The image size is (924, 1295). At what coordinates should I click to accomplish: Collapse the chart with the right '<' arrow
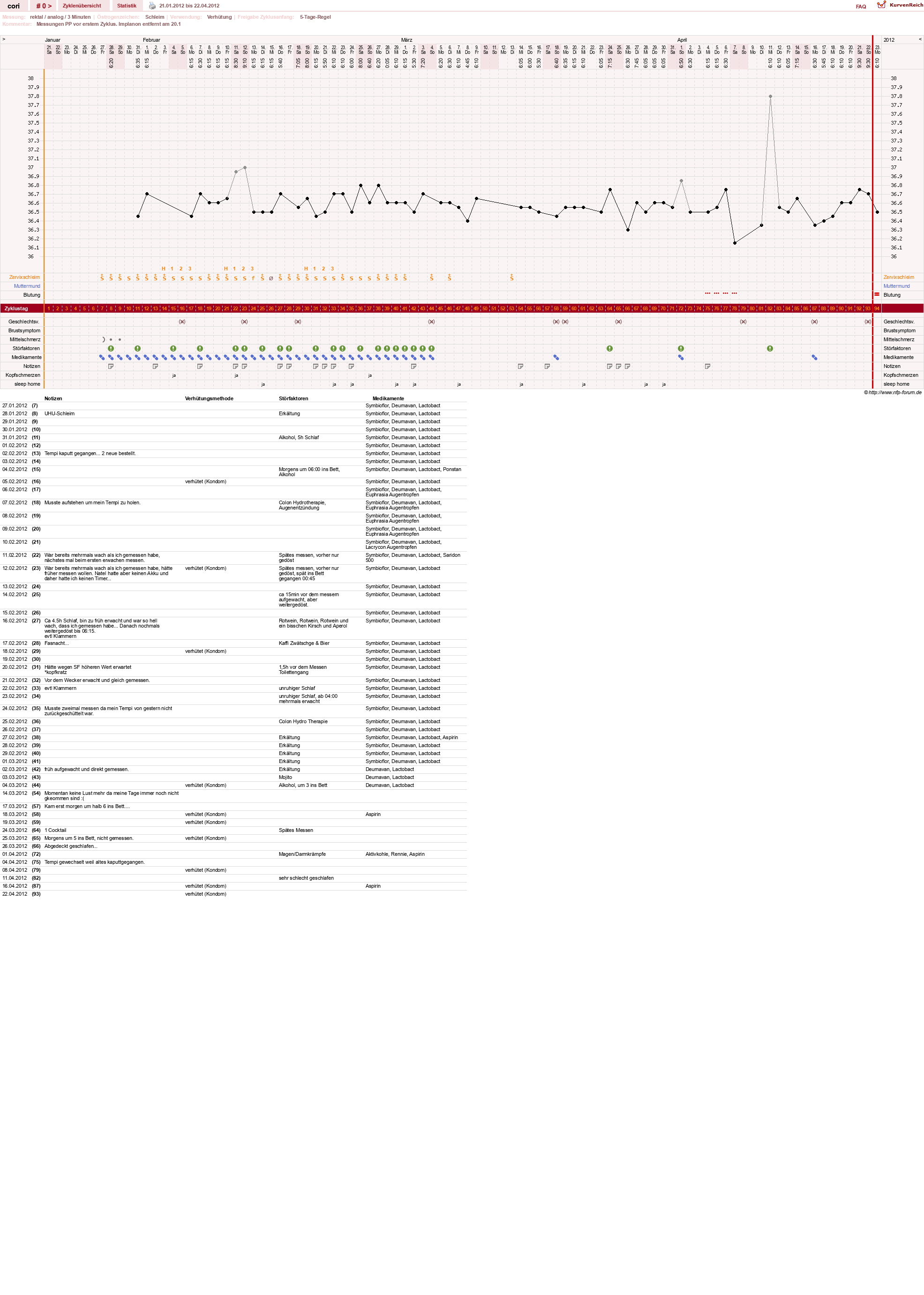click(920, 39)
